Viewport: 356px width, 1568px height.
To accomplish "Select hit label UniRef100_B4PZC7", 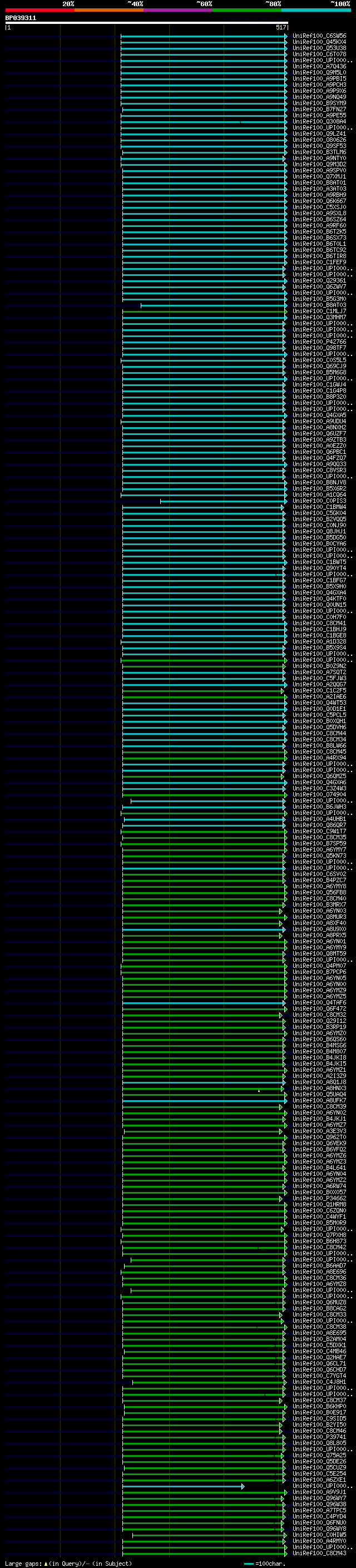I will [319, 880].
